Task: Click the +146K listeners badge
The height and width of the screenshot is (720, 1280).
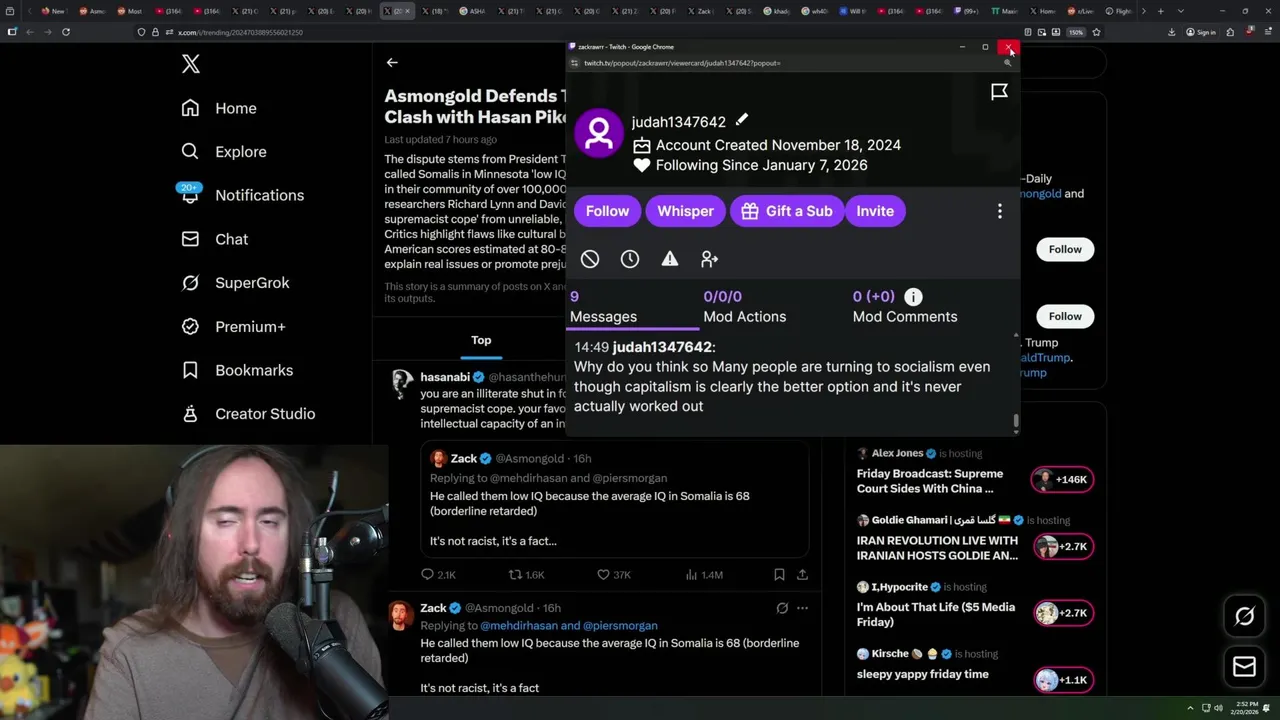Action: pyautogui.click(x=1062, y=480)
